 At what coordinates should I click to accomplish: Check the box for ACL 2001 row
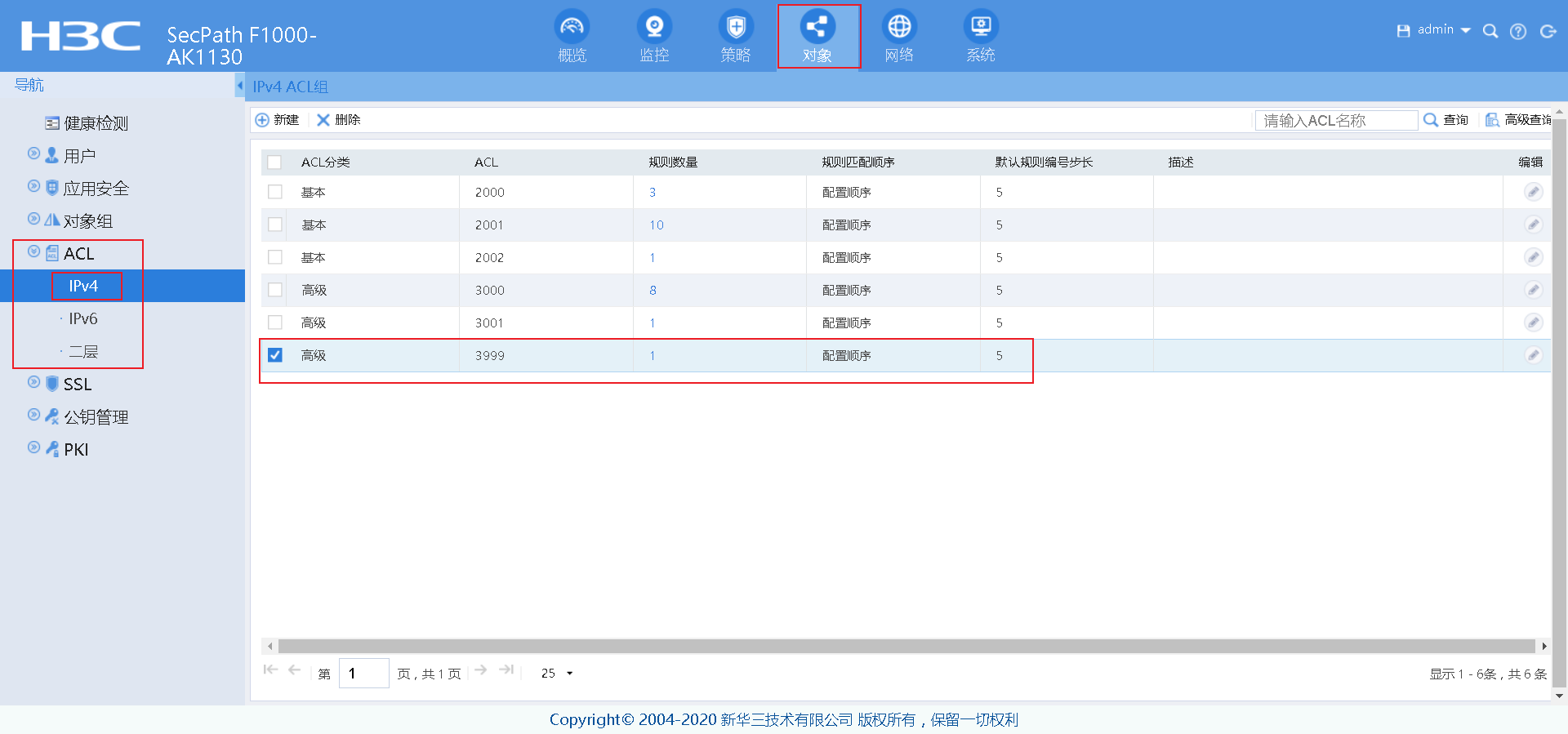click(275, 225)
